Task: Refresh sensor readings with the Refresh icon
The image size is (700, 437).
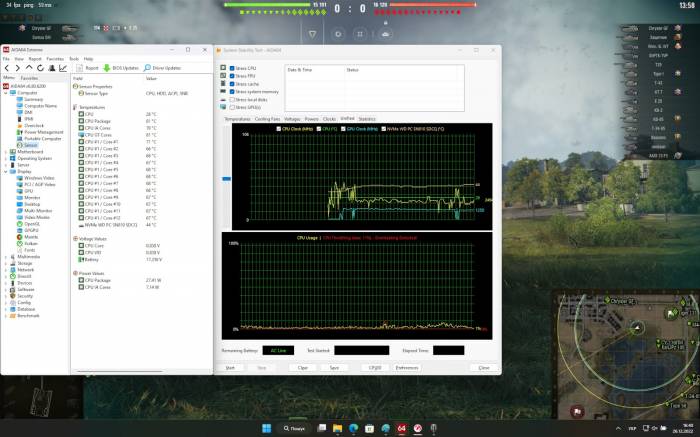Action: pyautogui.click(x=40, y=68)
